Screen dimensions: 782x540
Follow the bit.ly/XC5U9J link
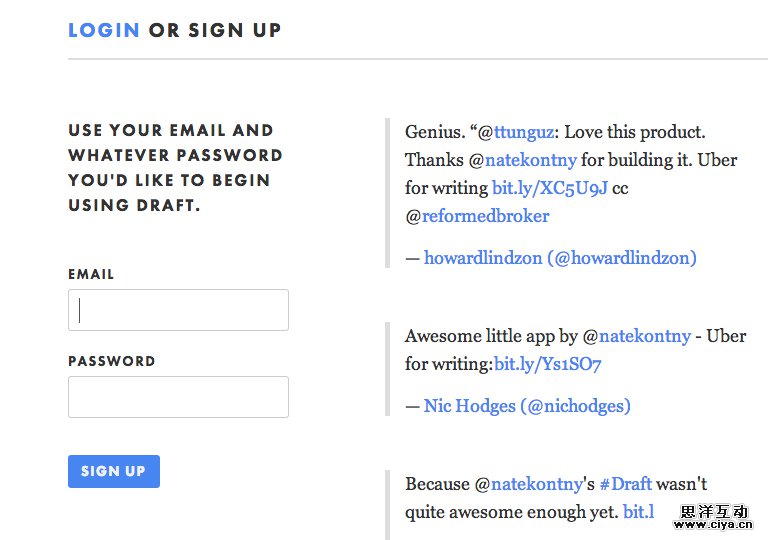[549, 188]
